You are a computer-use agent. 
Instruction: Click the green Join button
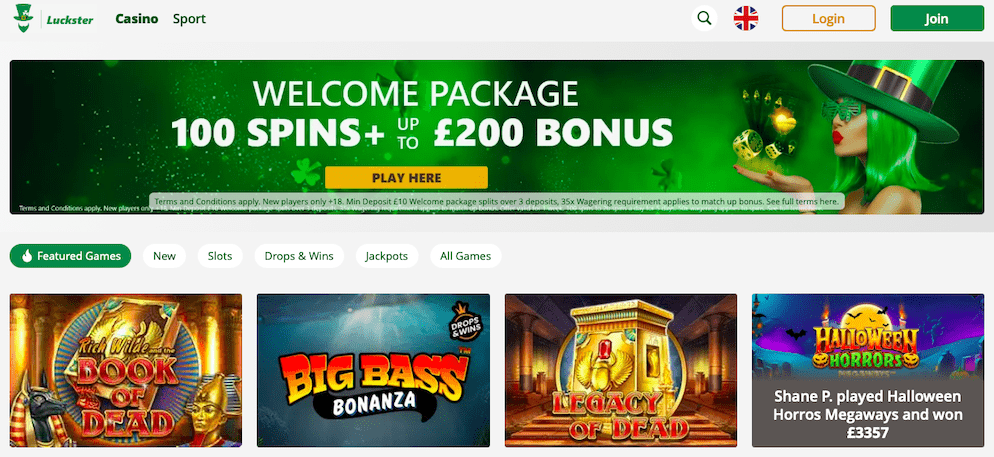[x=937, y=18]
